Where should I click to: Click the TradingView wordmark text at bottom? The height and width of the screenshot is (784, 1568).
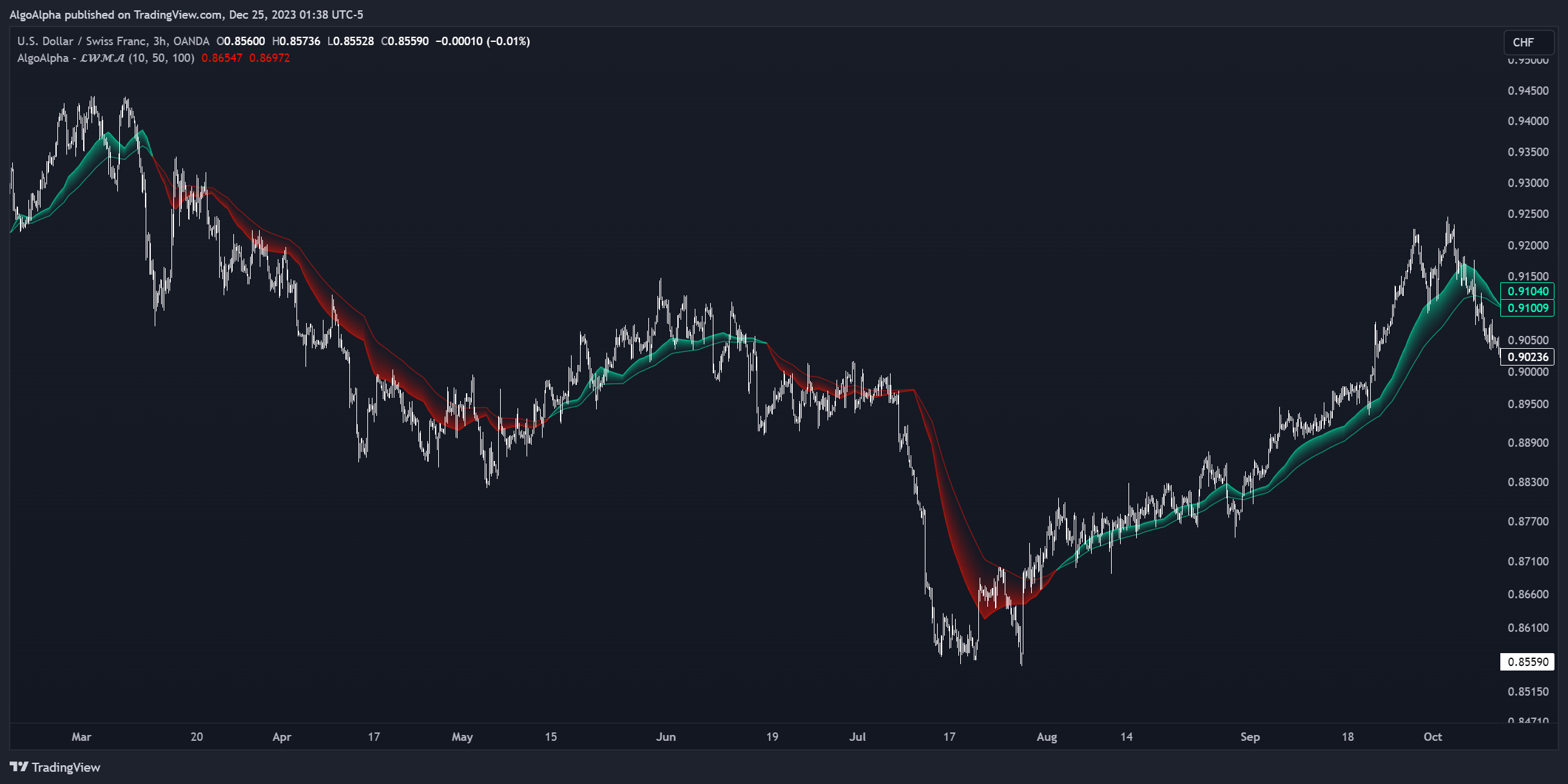[66, 767]
